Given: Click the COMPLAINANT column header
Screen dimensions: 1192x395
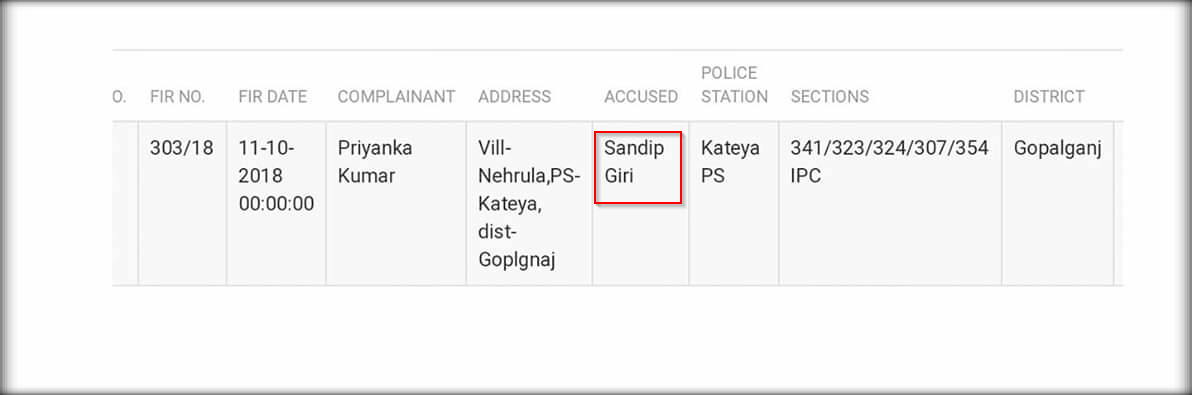Looking at the screenshot, I should pos(396,96).
